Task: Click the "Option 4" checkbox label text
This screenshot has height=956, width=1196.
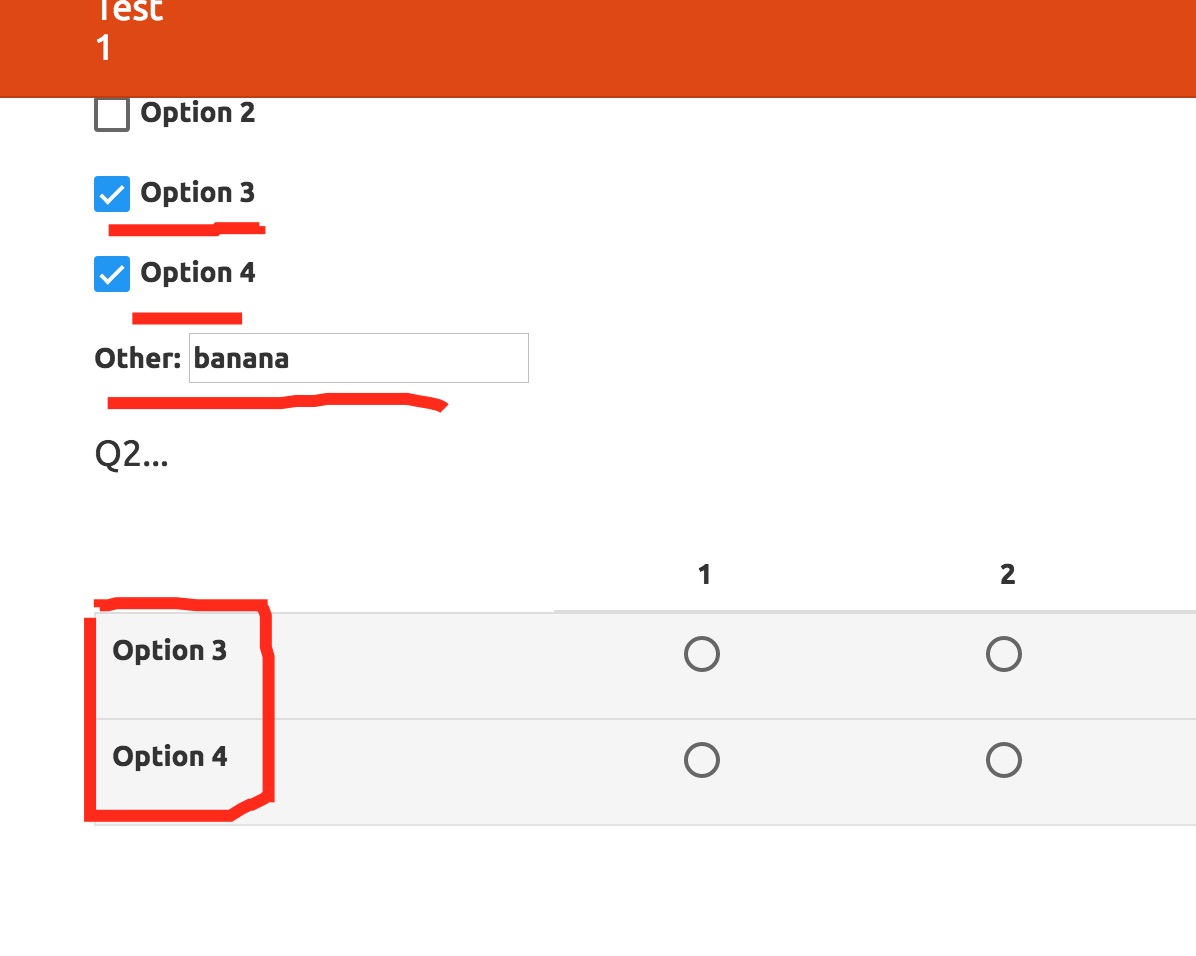Action: coord(198,273)
